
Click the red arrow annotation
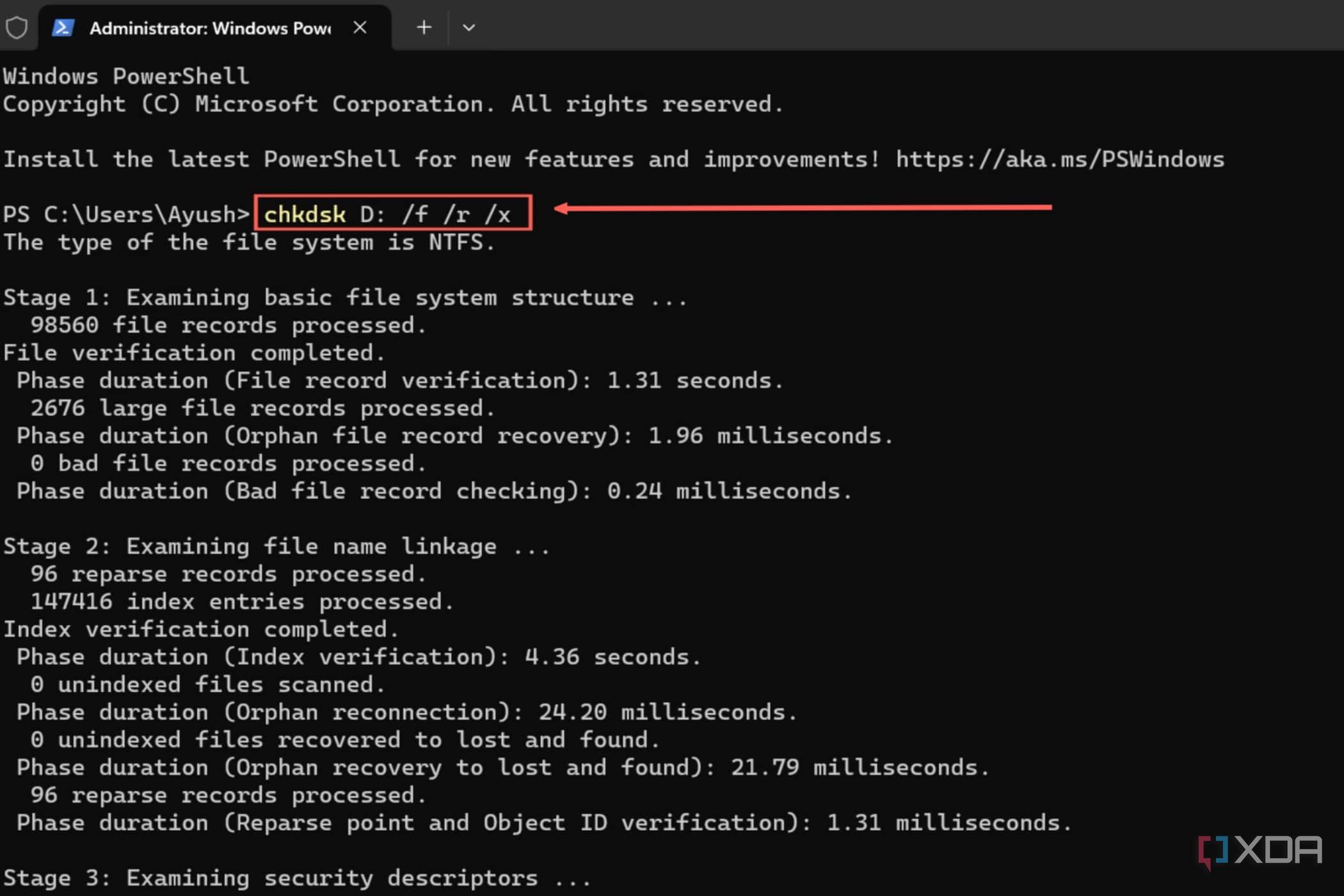pyautogui.click(x=803, y=207)
